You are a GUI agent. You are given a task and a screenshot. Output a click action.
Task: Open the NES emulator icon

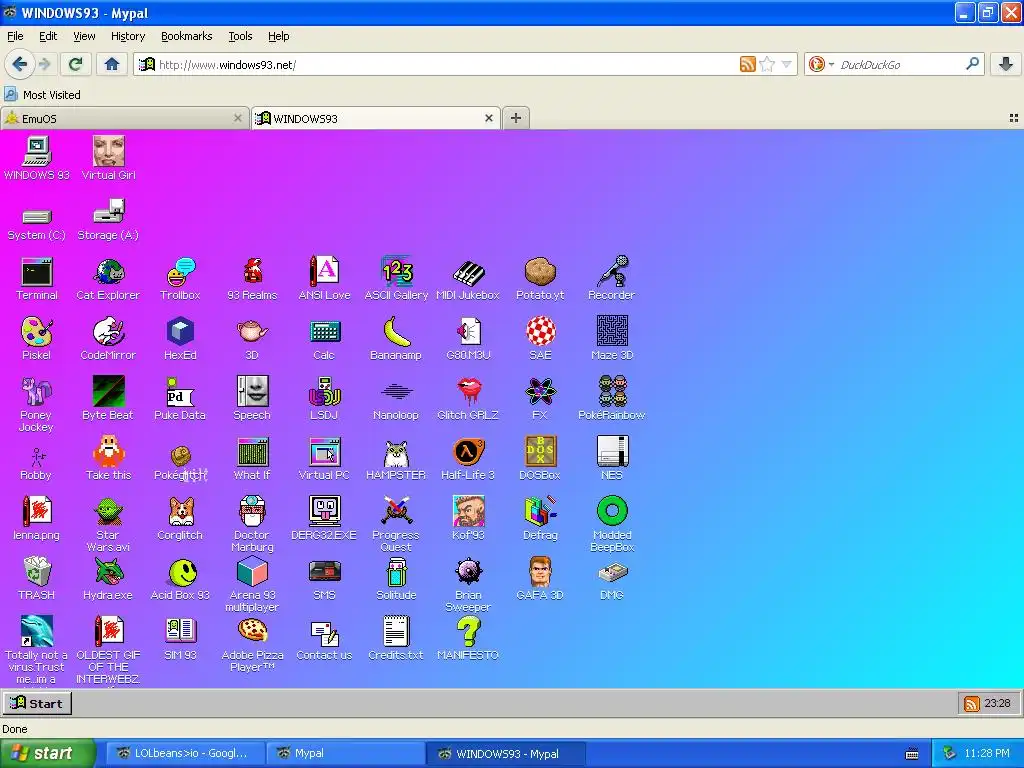click(x=612, y=459)
